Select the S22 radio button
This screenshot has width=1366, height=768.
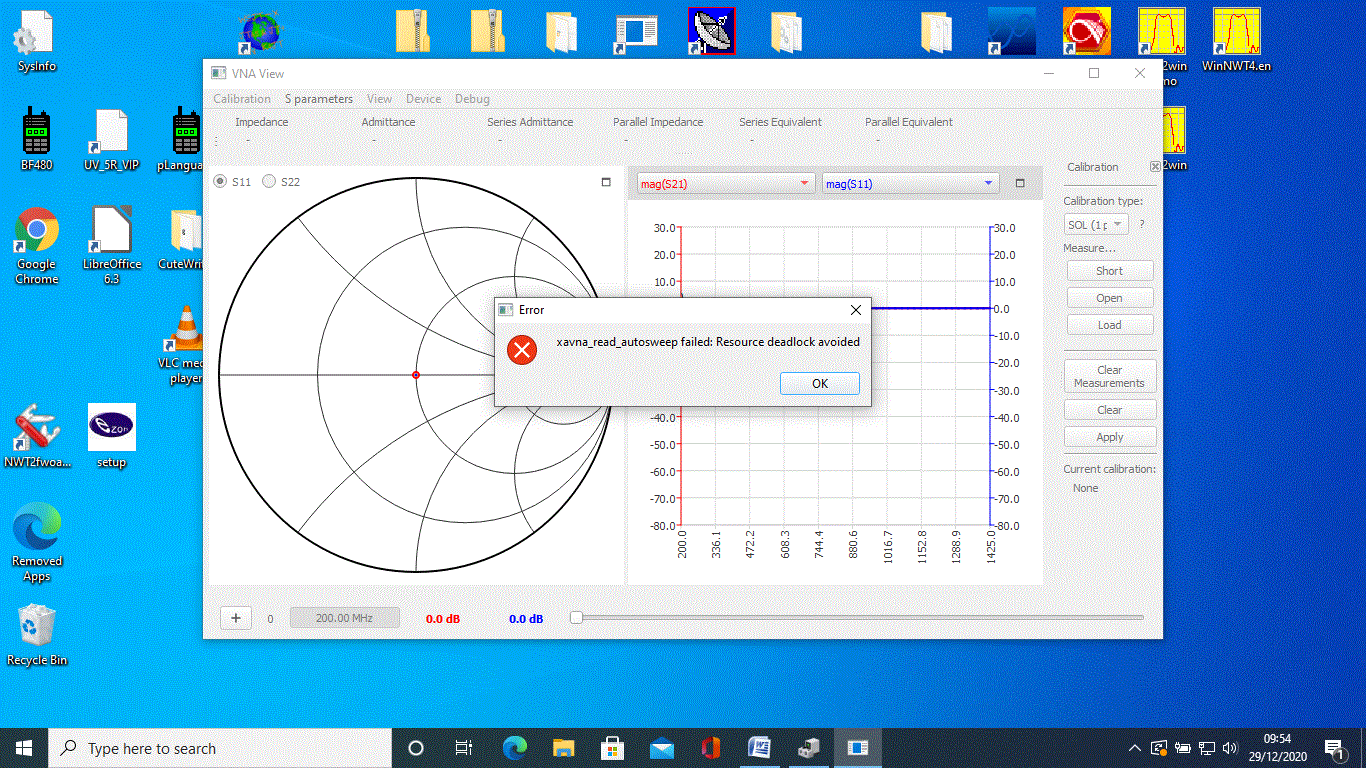(268, 182)
